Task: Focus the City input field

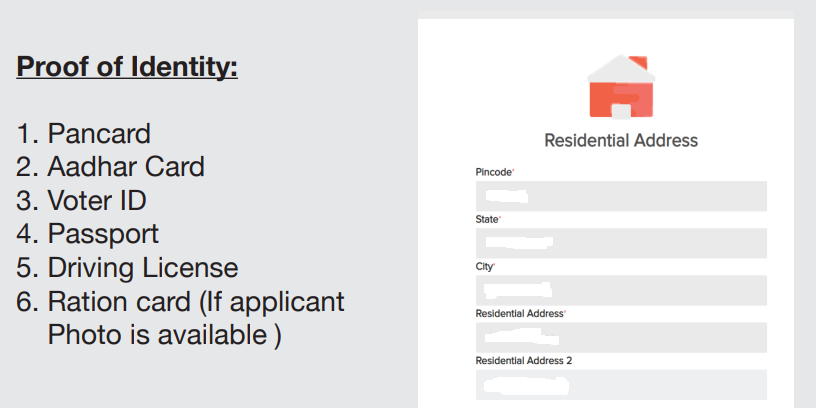Action: pyautogui.click(x=621, y=290)
